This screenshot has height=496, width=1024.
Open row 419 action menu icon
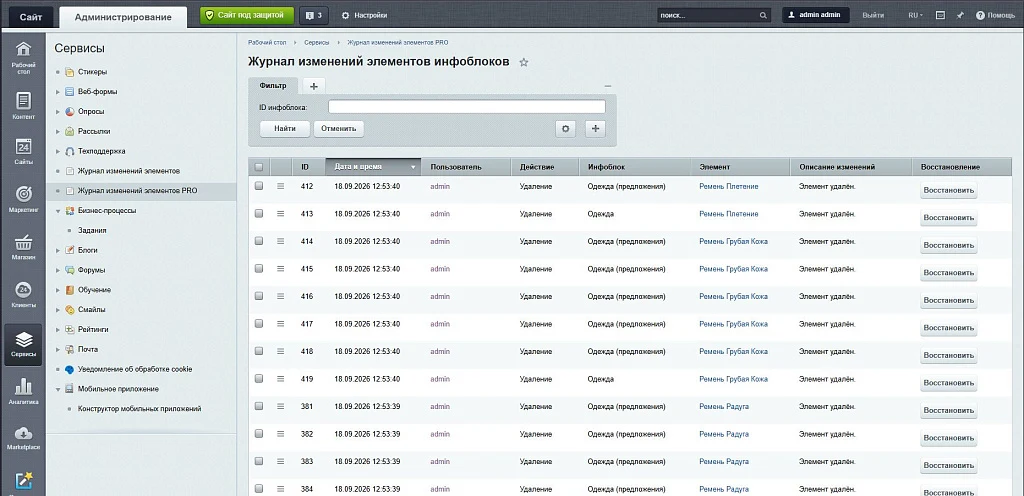click(x=281, y=379)
